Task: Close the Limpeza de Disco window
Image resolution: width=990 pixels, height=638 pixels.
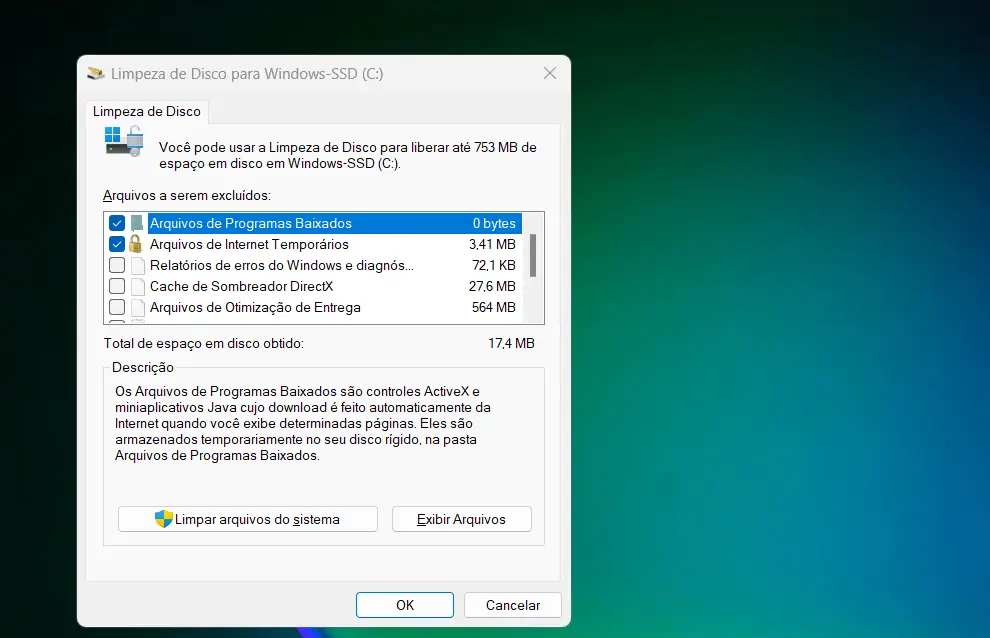Action: point(549,73)
